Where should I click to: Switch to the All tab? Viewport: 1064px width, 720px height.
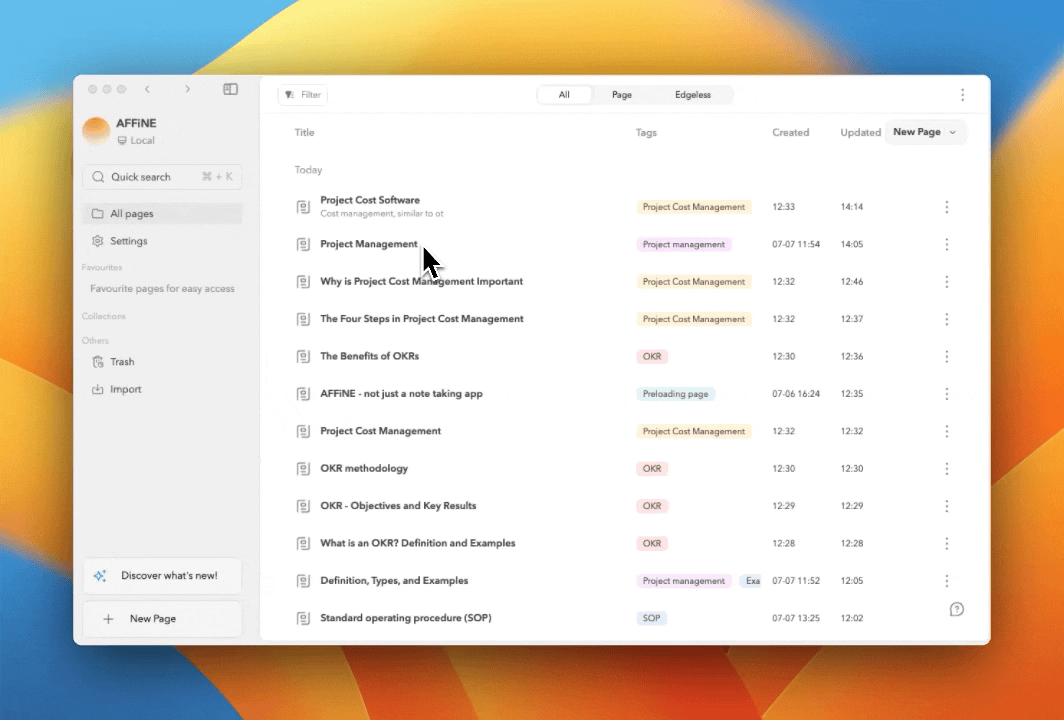[x=564, y=95]
